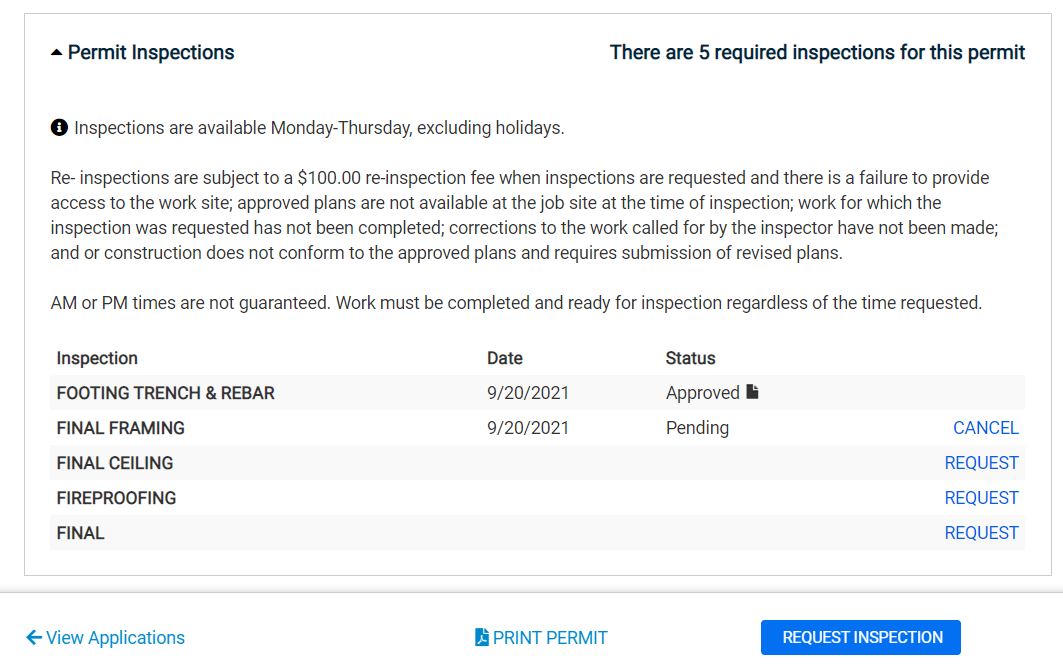Click the back arrow beside View Applications
The width and height of the screenshot is (1063, 670).
pyautogui.click(x=33, y=637)
